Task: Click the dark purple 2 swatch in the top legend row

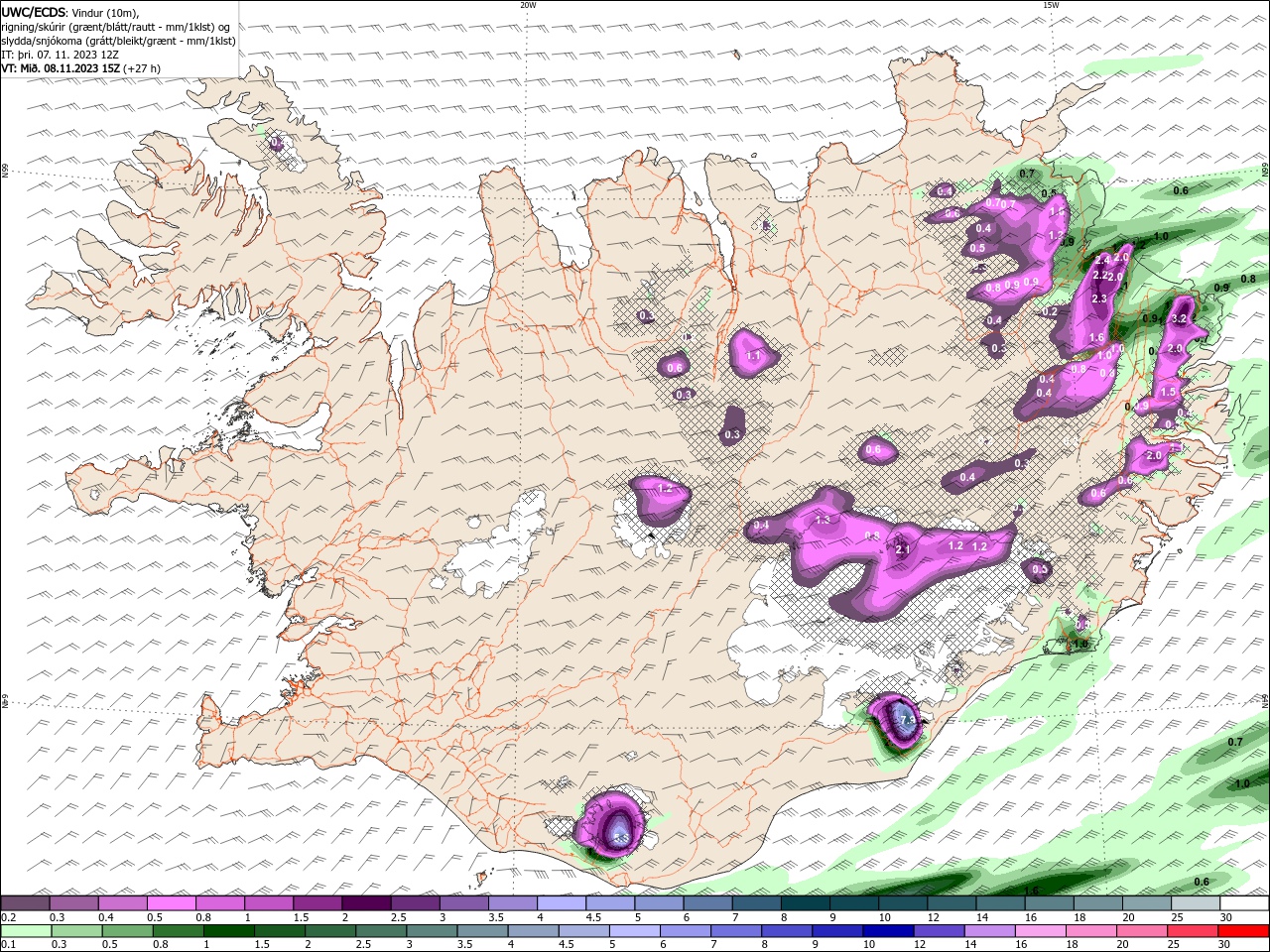Action: tap(366, 903)
